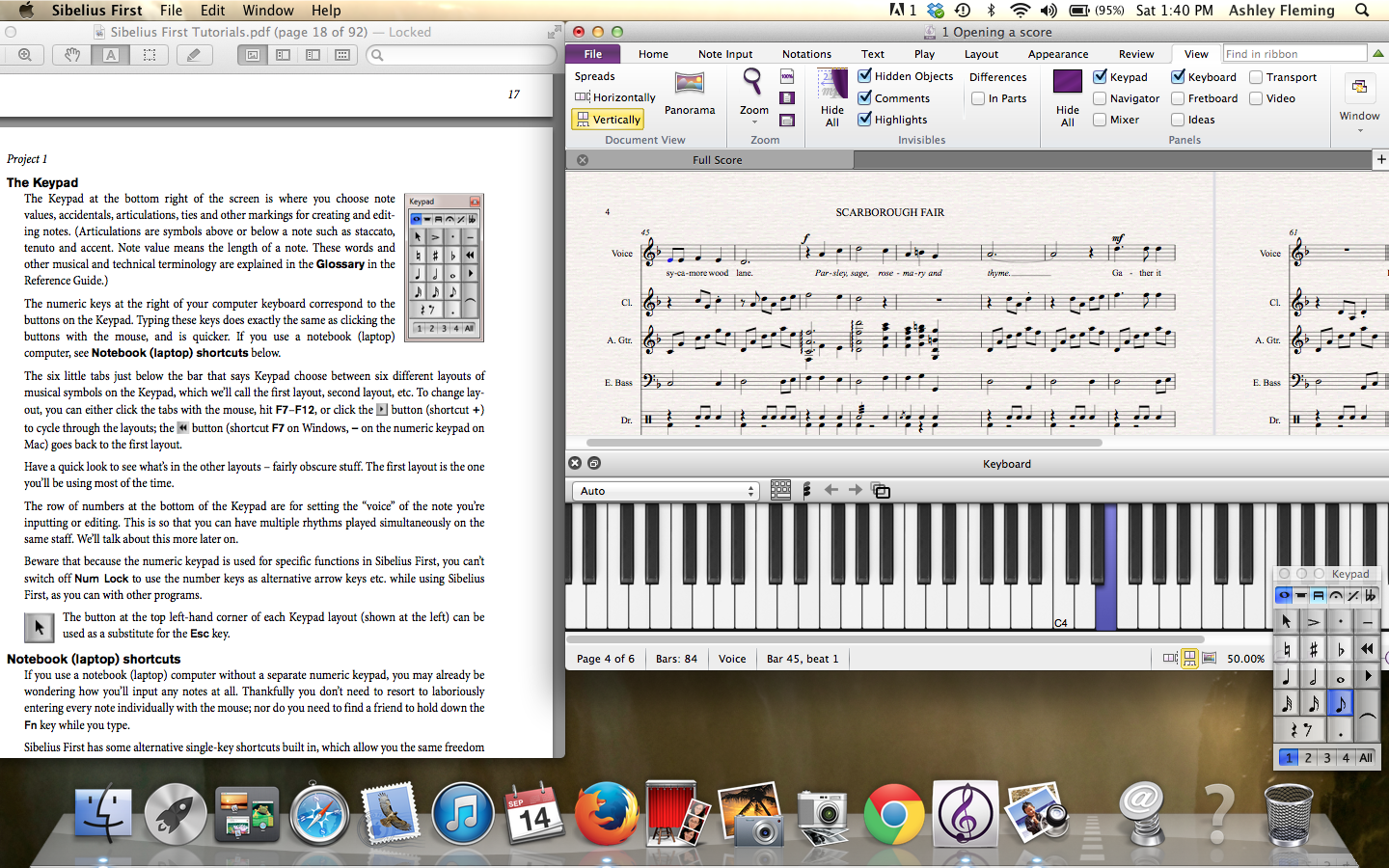Click the tie button on the Keypad
The image size is (1389, 868).
click(x=1367, y=716)
